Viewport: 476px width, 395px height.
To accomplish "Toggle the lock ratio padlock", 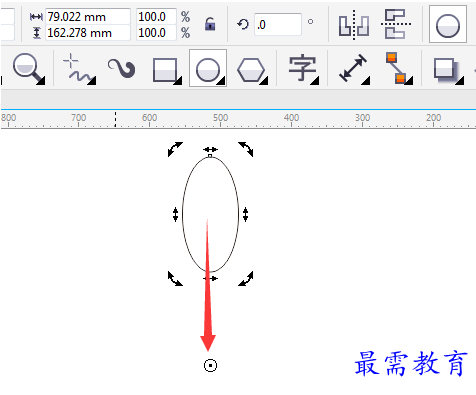I will (x=210, y=24).
